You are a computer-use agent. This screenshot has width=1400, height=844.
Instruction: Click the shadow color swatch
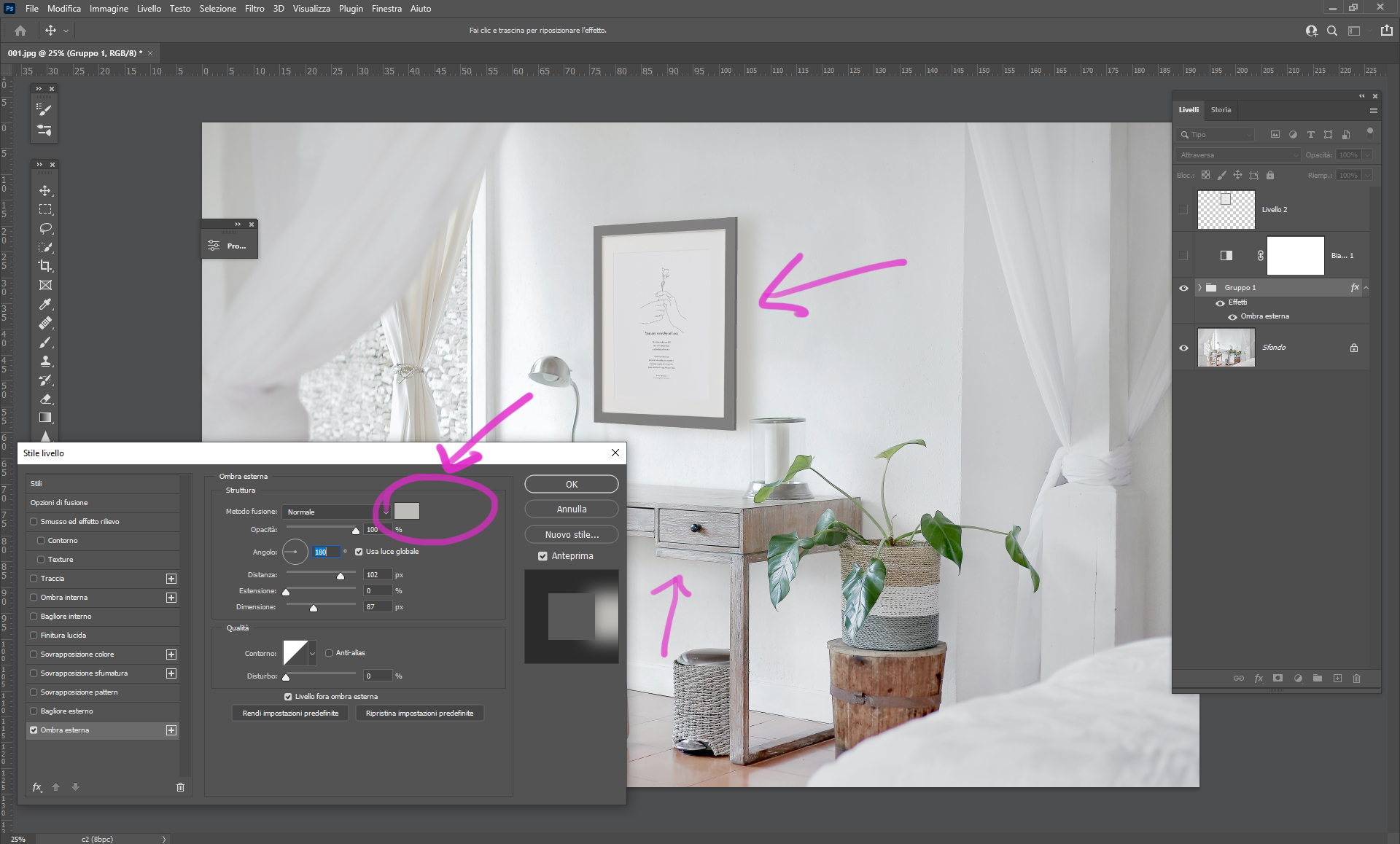406,511
